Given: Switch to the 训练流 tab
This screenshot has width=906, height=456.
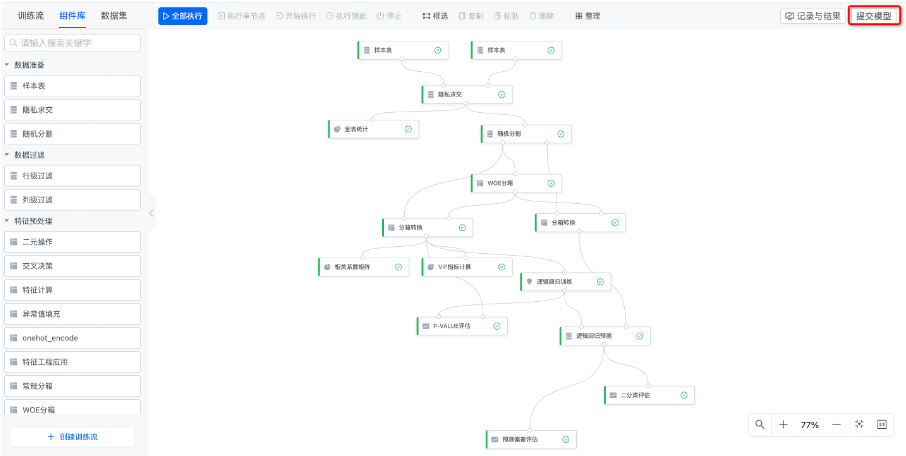Looking at the screenshot, I should pos(32,16).
